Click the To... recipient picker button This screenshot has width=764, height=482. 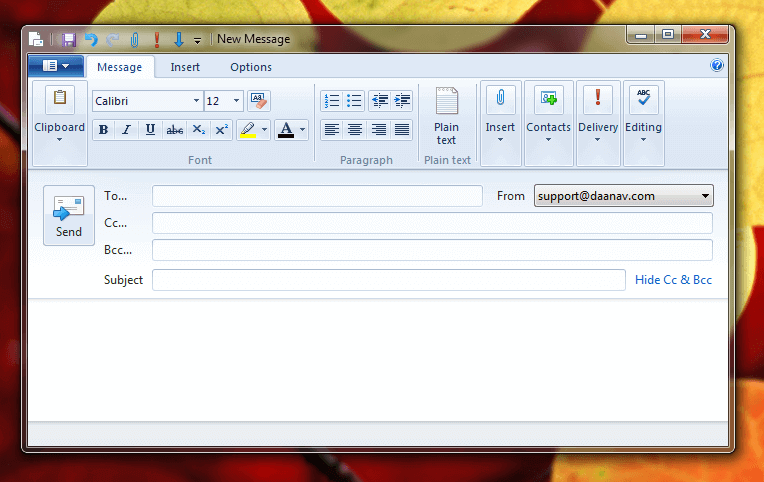(x=115, y=196)
